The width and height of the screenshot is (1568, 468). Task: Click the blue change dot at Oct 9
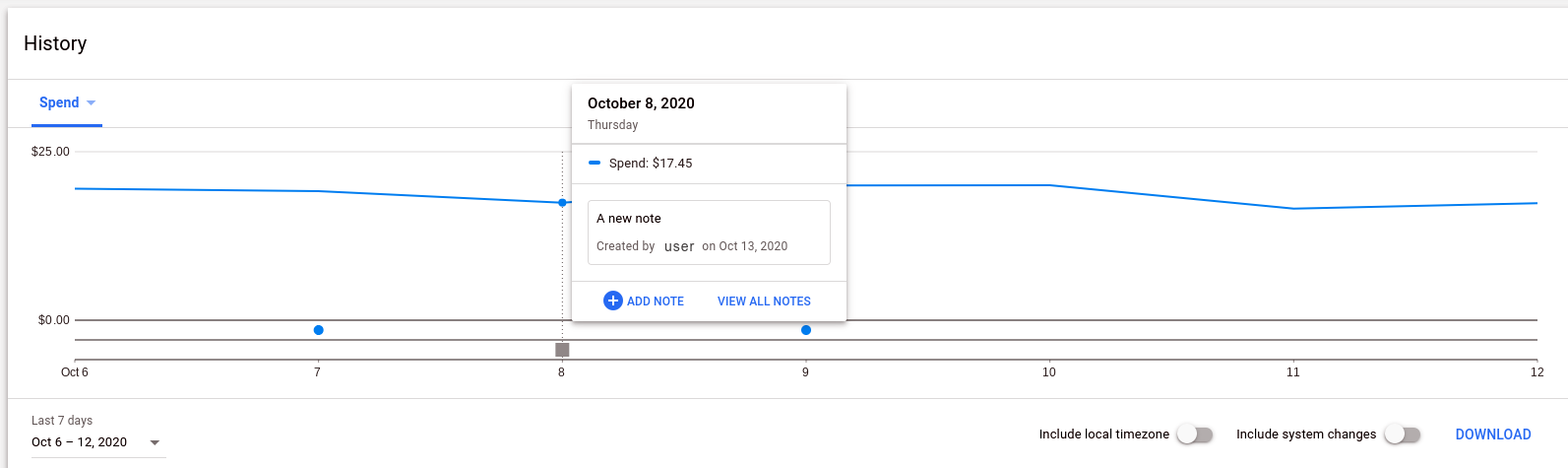pyautogui.click(x=806, y=330)
